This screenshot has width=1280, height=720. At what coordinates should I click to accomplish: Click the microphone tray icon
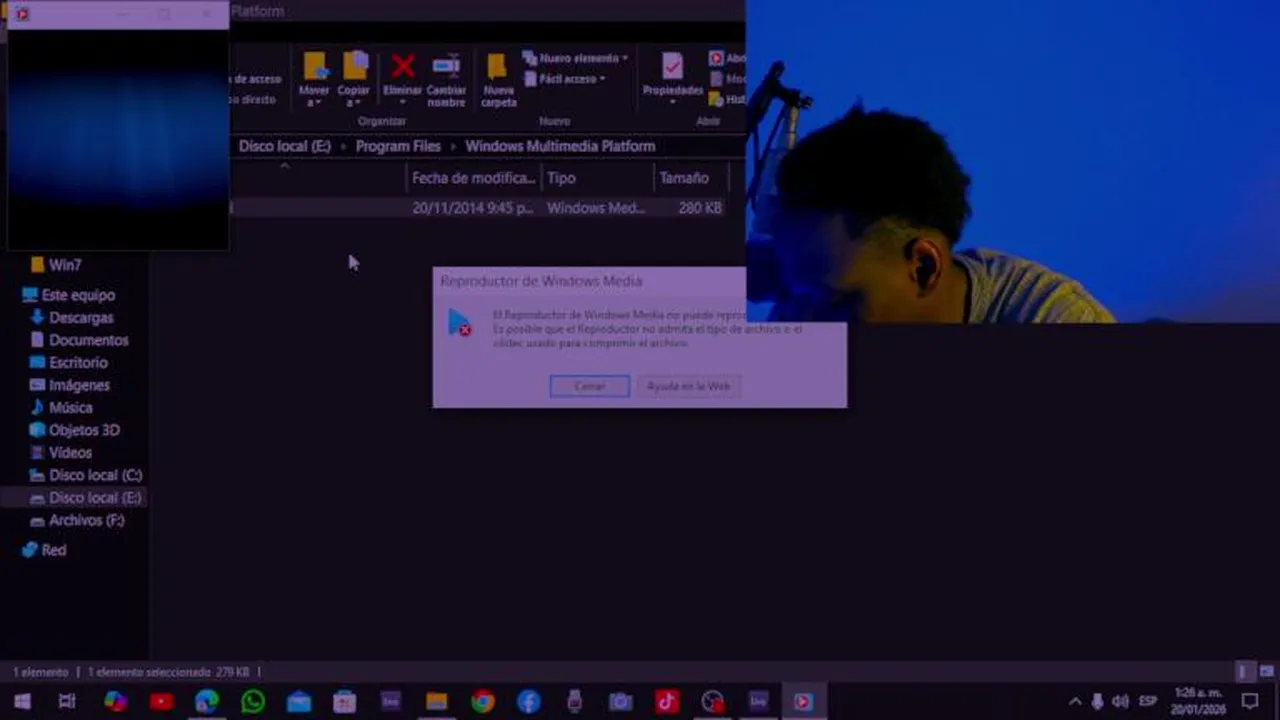pos(1097,701)
